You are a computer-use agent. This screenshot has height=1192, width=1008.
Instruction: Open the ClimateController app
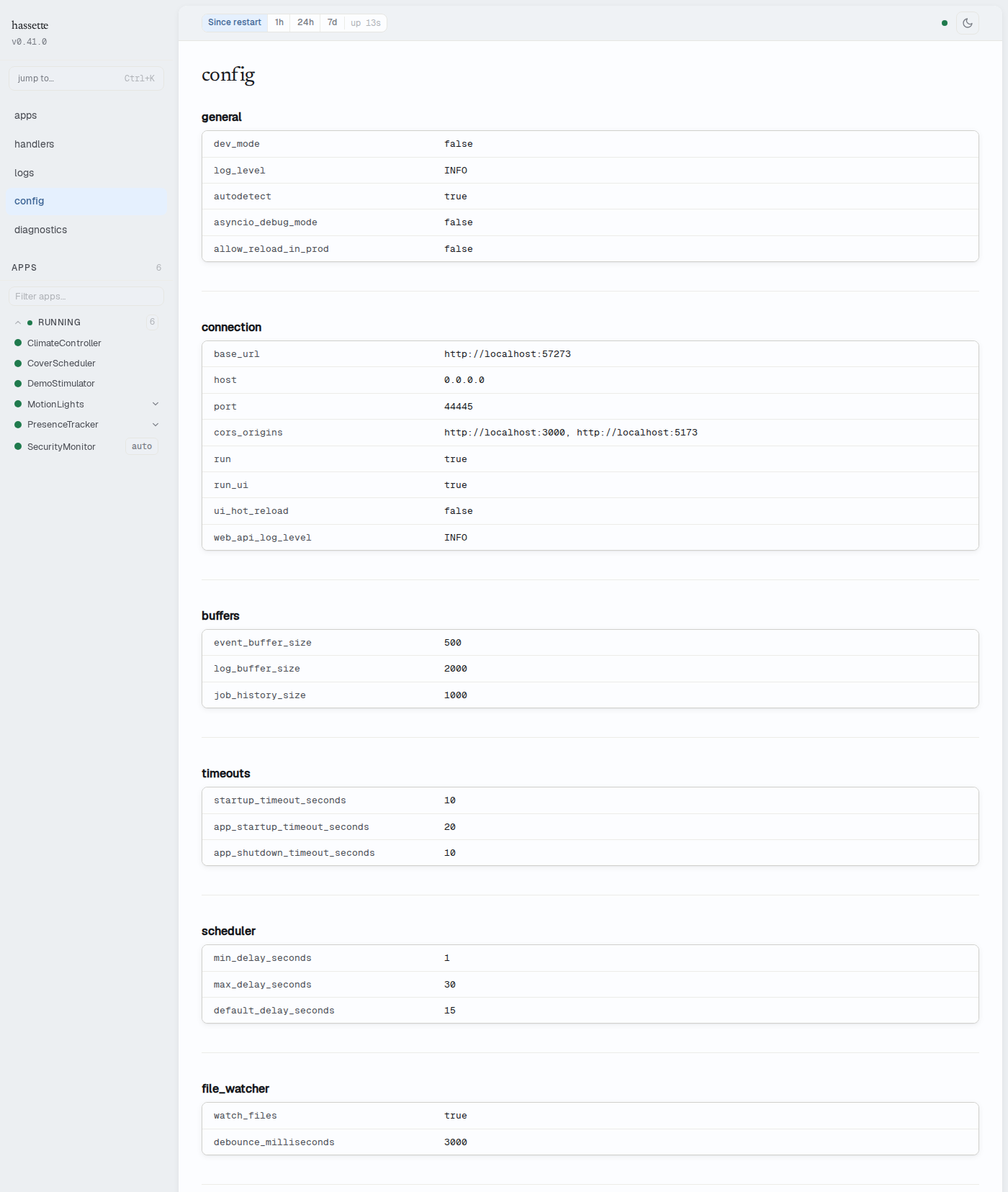pyautogui.click(x=64, y=343)
